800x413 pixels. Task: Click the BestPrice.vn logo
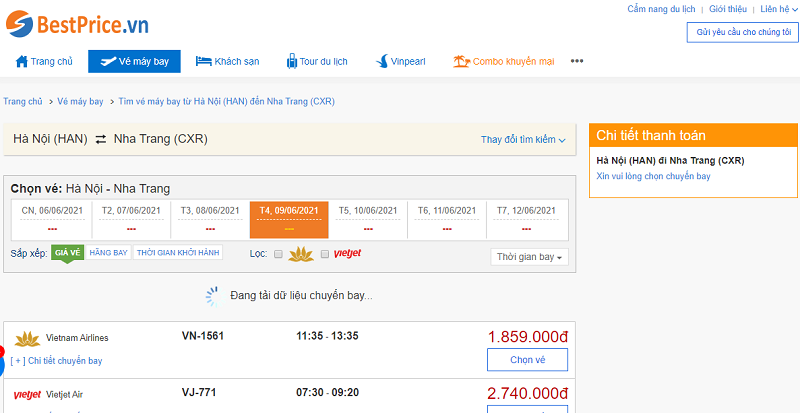pos(78,23)
